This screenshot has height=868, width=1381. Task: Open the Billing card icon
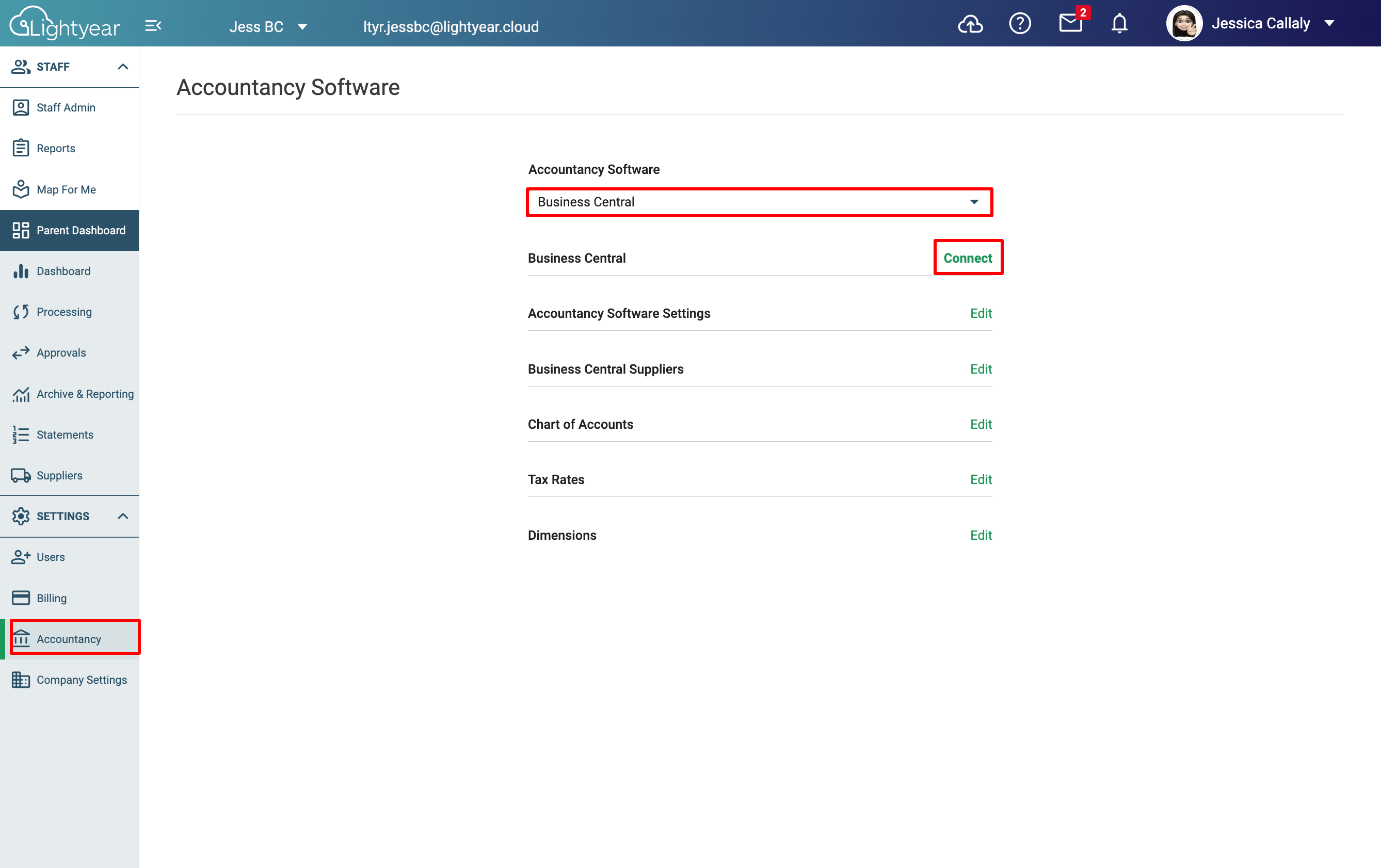21,598
